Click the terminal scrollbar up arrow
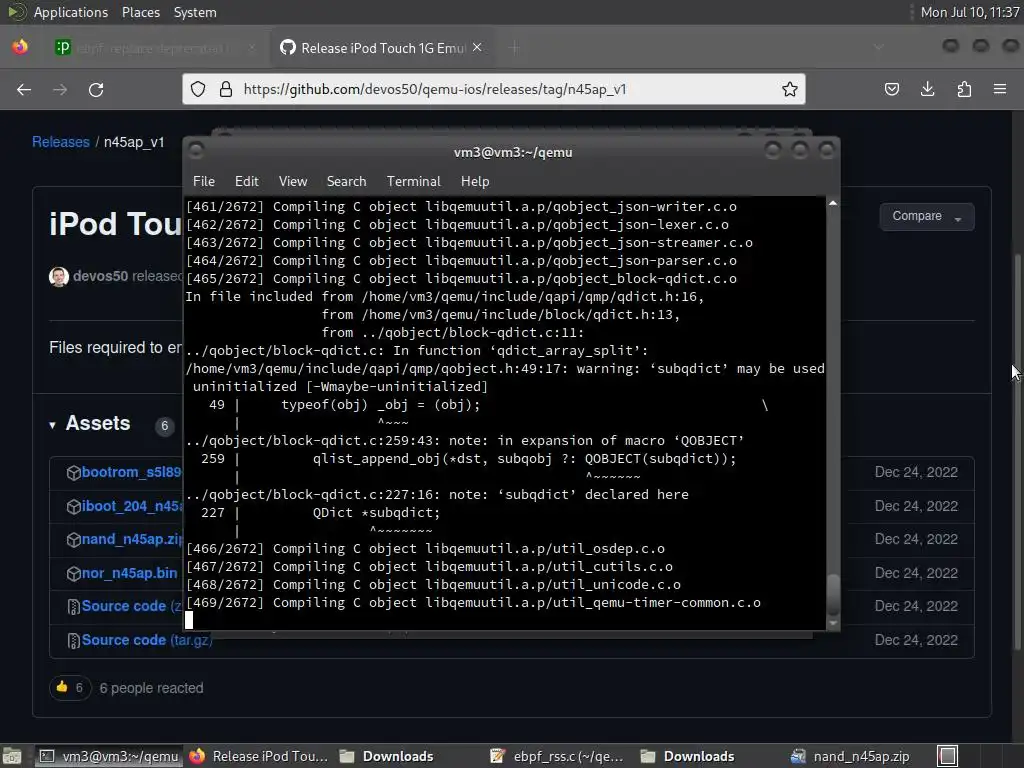 pos(833,204)
